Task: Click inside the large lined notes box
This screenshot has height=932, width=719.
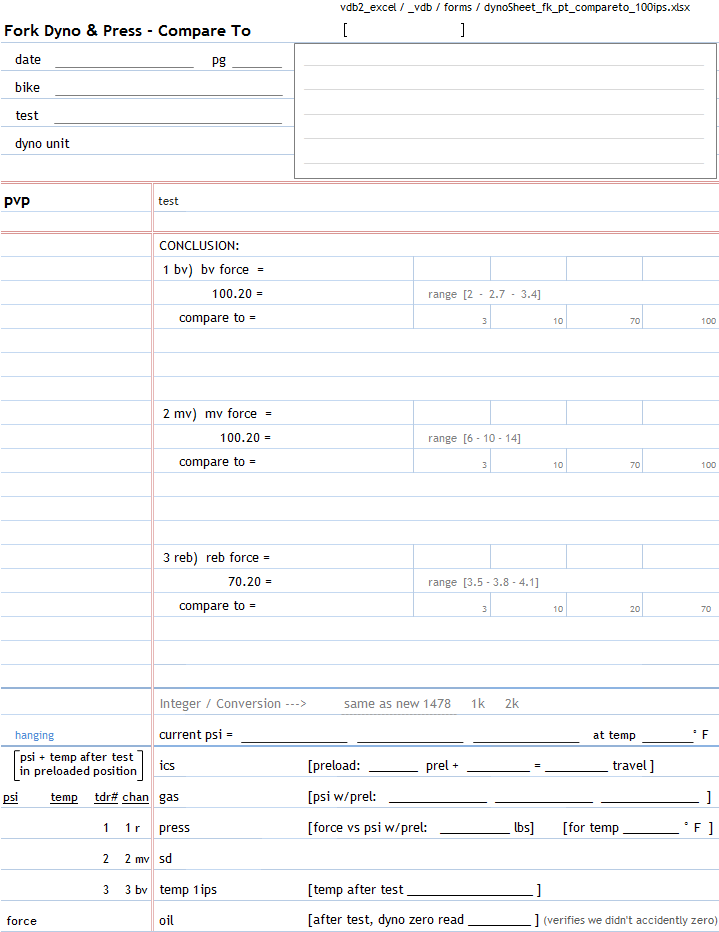Action: 504,112
